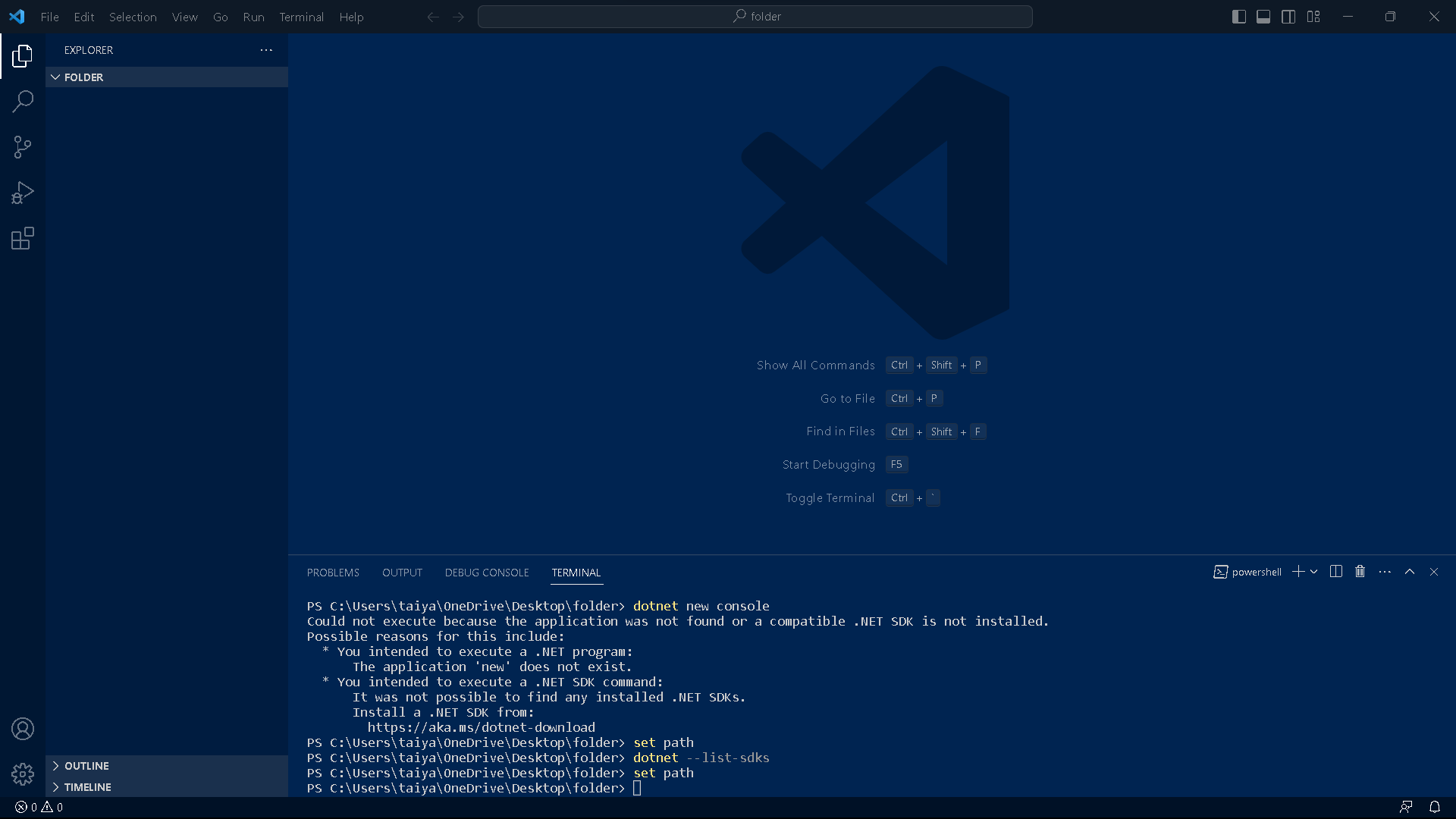Open the Terminal menu

[301, 17]
